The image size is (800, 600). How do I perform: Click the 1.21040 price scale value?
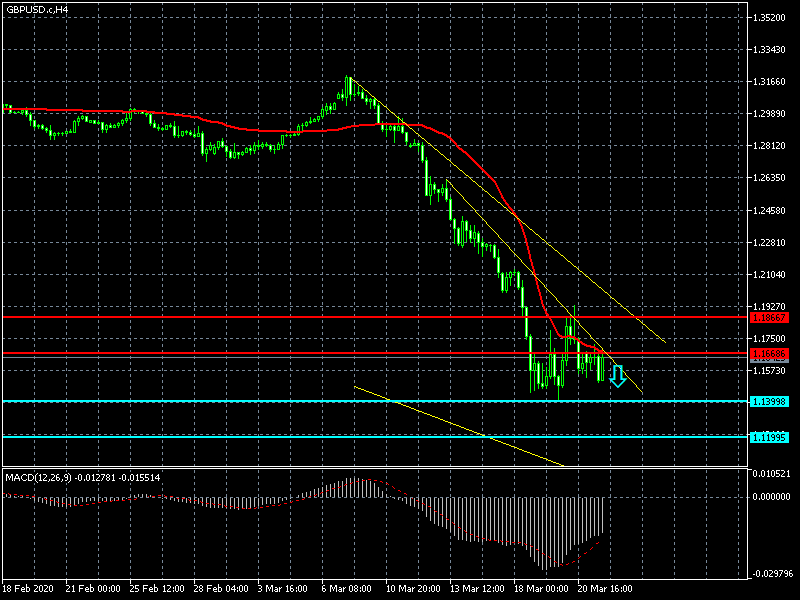click(x=772, y=275)
